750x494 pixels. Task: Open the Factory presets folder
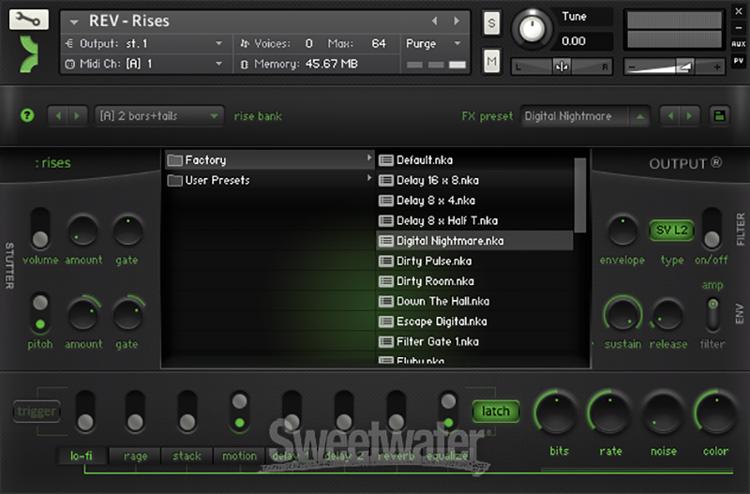coord(205,160)
